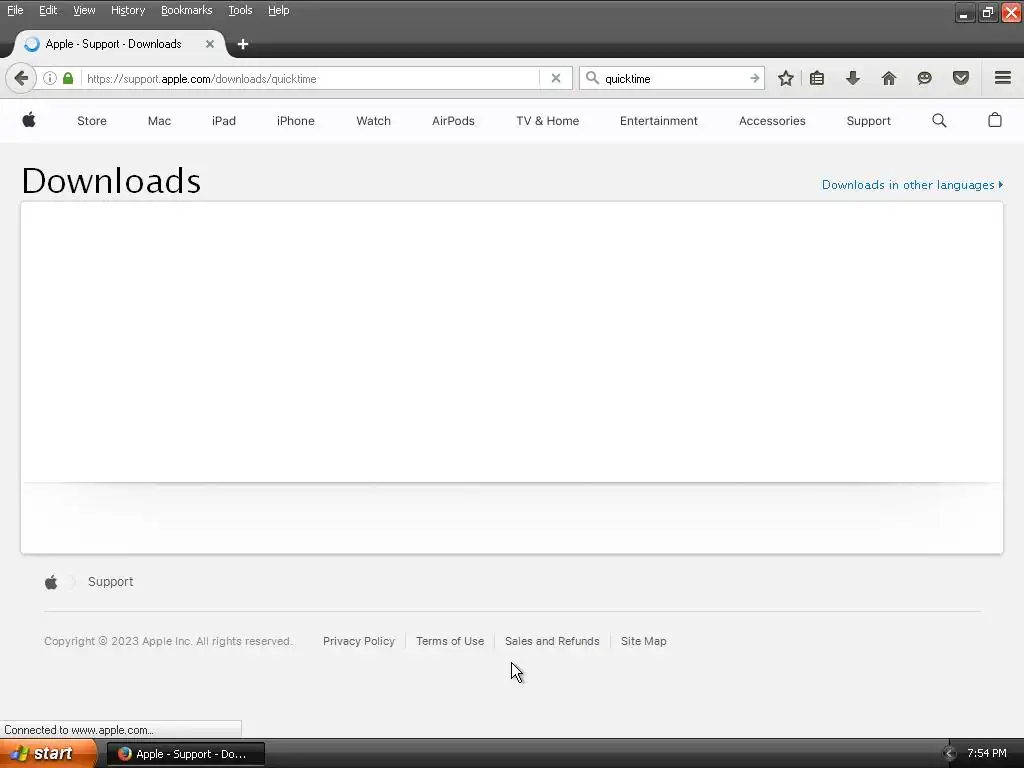
Task: Click the URL address field
Action: point(311,78)
